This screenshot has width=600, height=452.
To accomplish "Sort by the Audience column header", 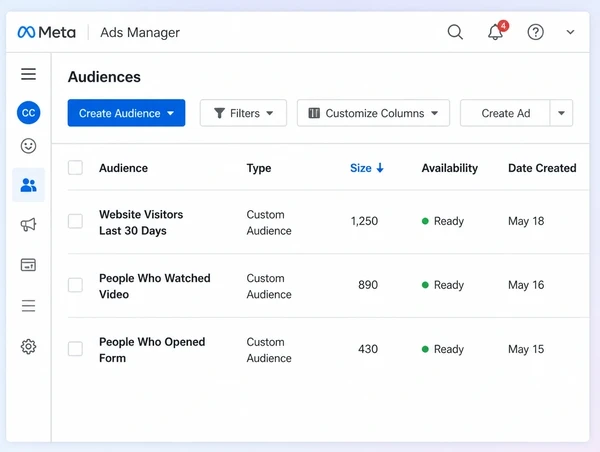I will click(123, 168).
